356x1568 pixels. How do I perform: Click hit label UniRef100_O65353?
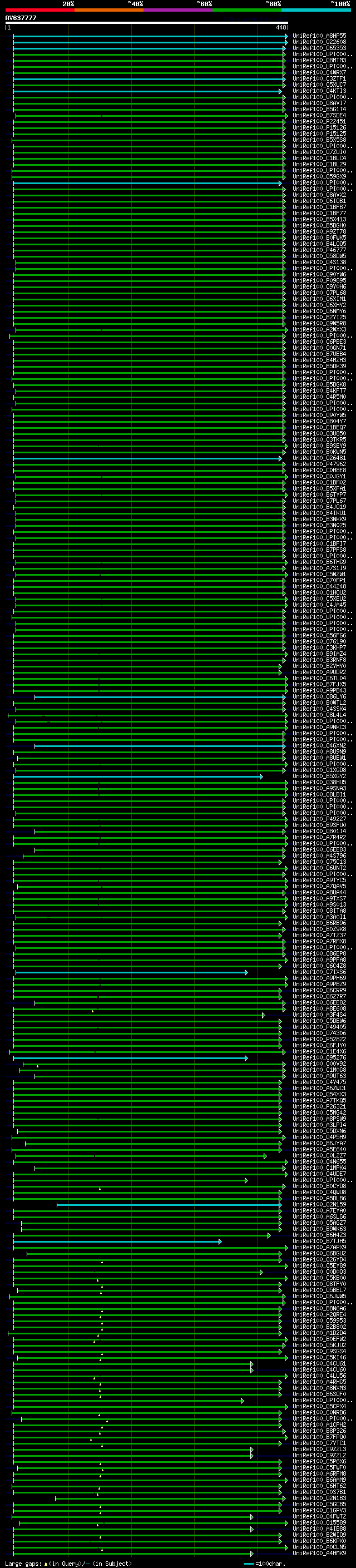319,48
